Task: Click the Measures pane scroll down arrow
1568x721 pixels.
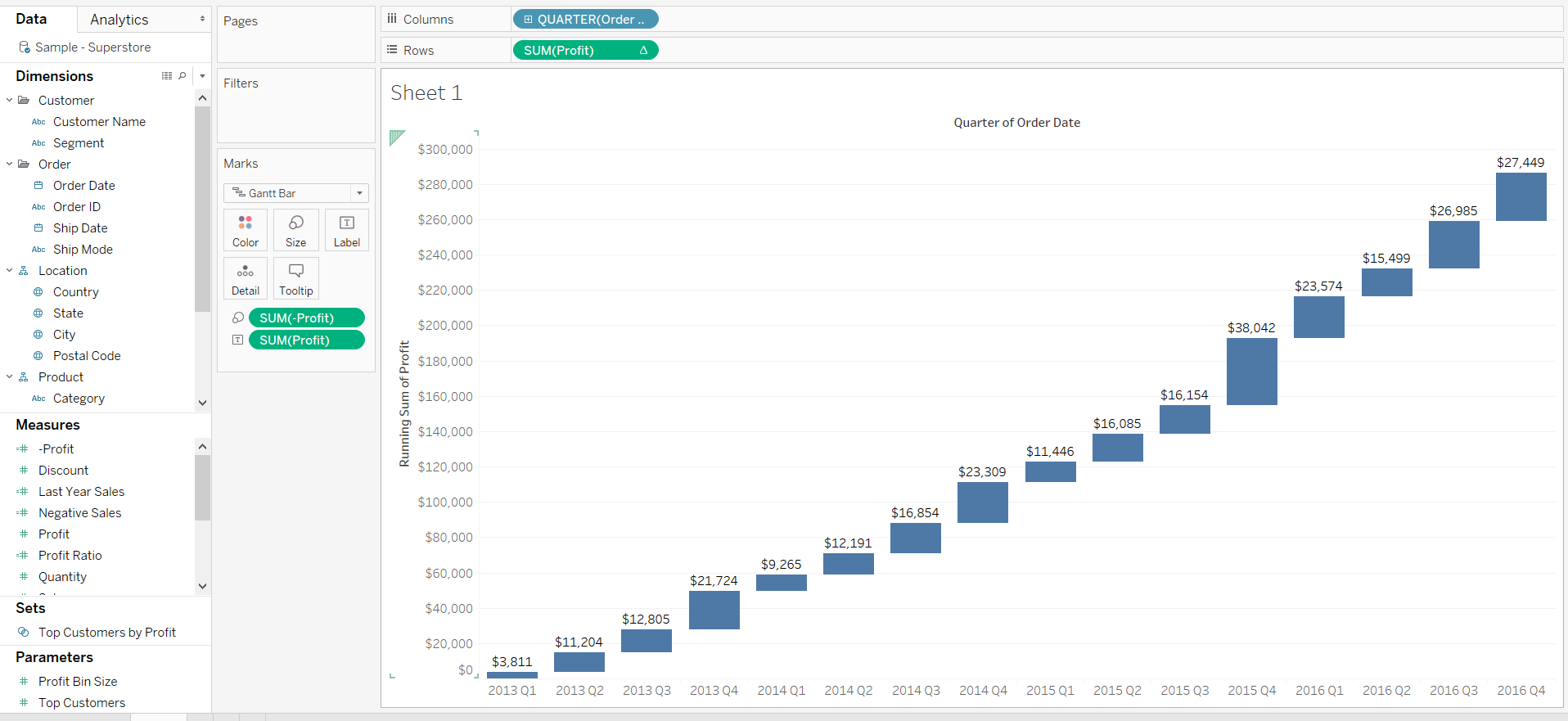Action: point(202,586)
